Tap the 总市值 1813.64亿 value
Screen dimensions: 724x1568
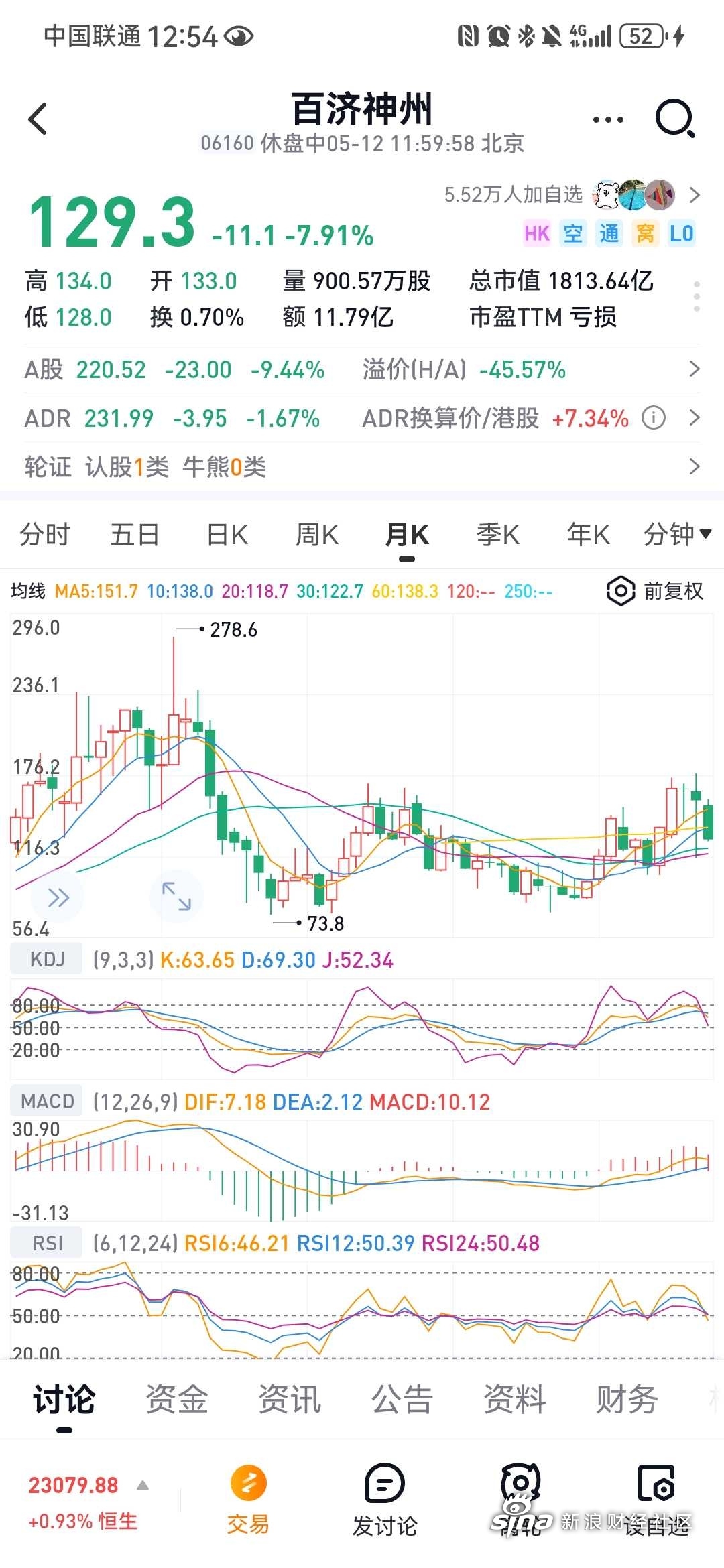coord(561,281)
